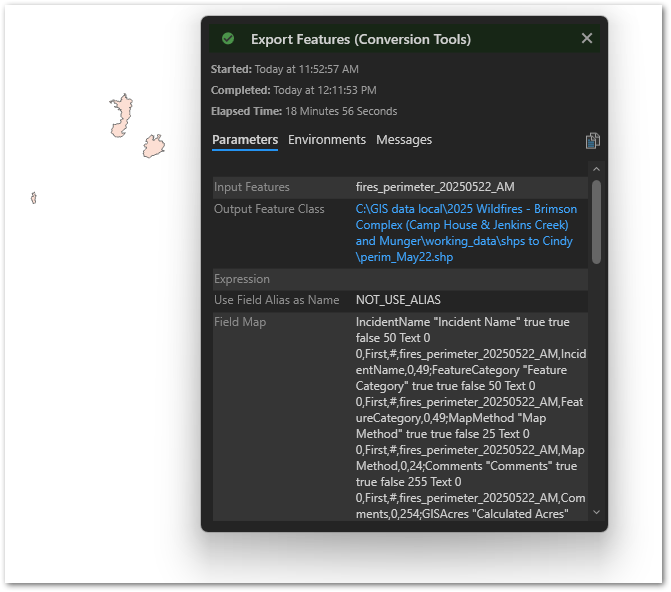Click the Elapsed Time line
The width and height of the screenshot is (671, 592).
[x=304, y=111]
